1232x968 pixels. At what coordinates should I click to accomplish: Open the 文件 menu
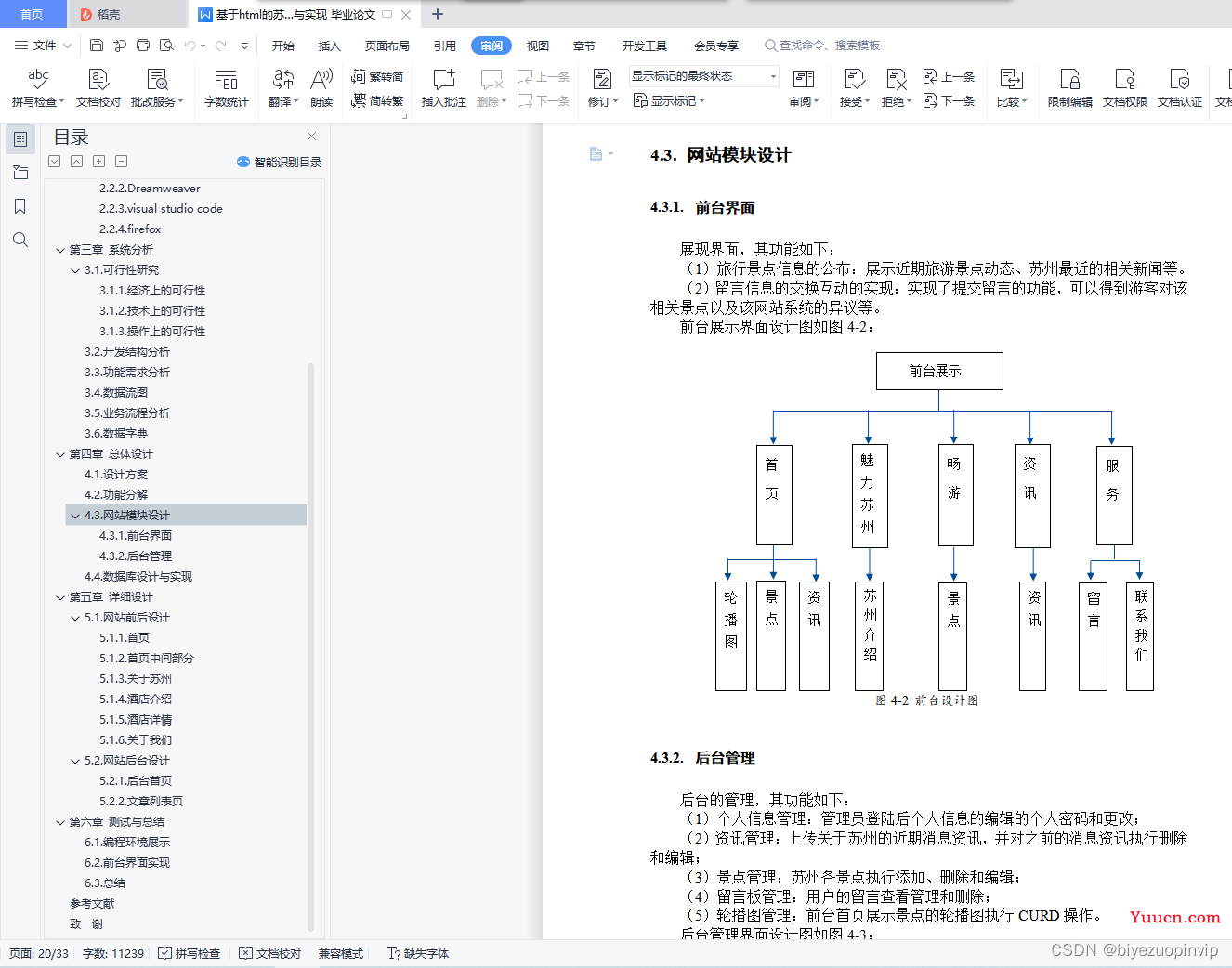pos(43,45)
